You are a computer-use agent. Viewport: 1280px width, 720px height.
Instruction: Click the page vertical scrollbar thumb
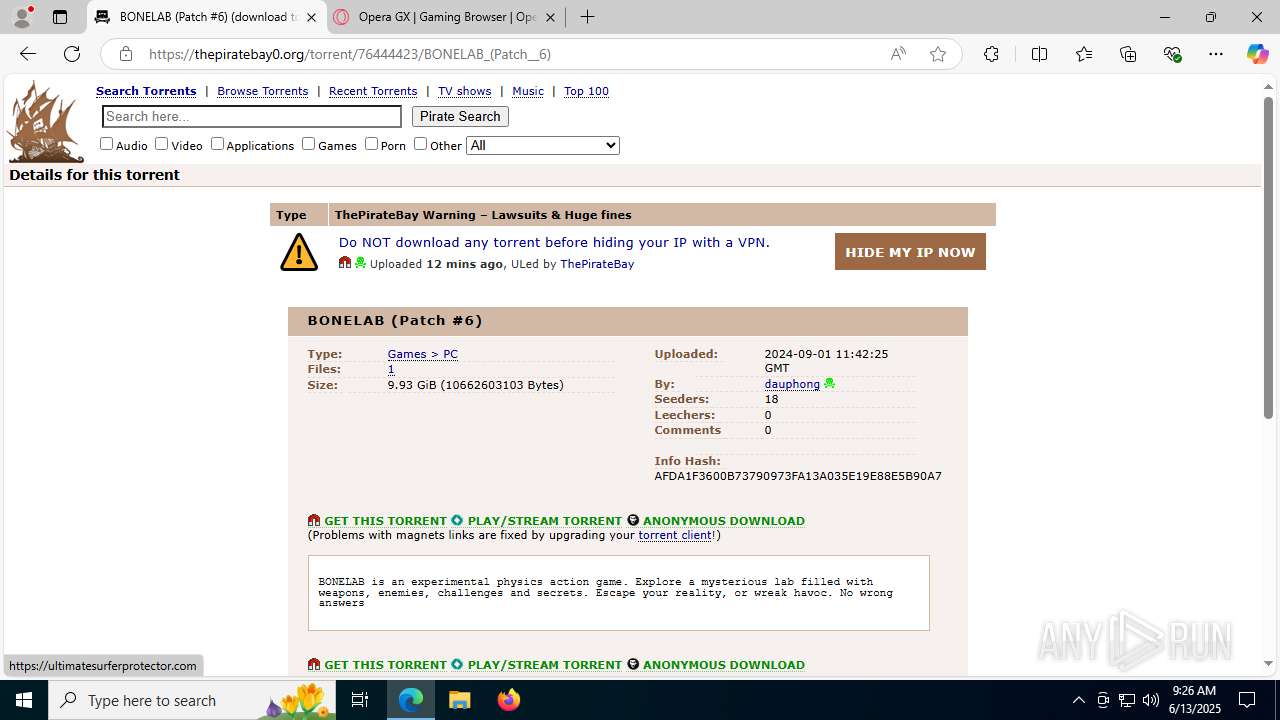[x=1268, y=257]
